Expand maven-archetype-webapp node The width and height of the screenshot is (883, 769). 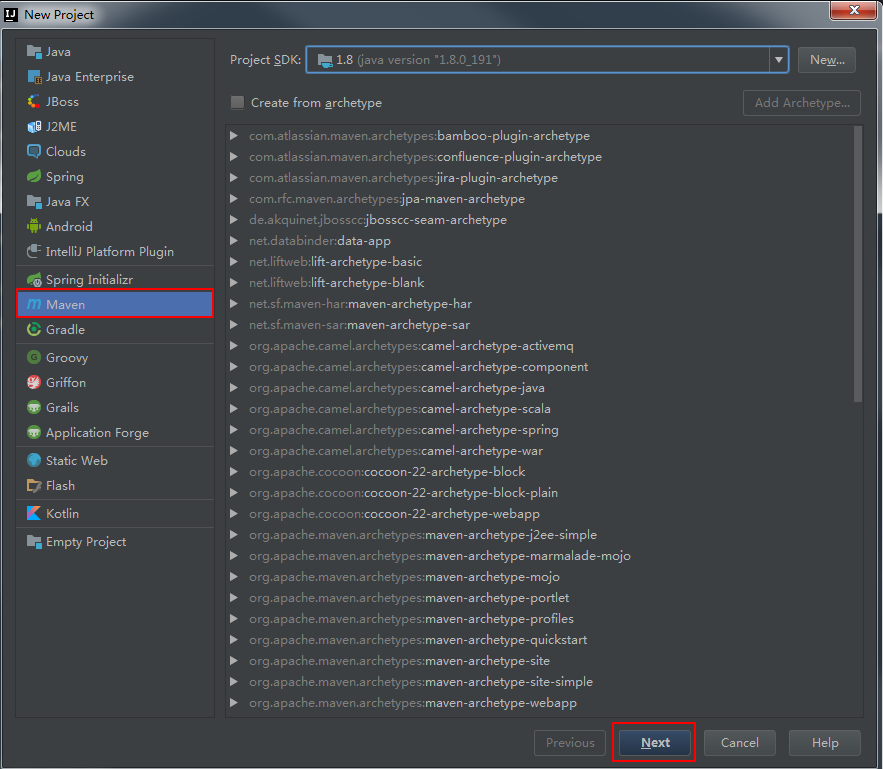[x=234, y=703]
